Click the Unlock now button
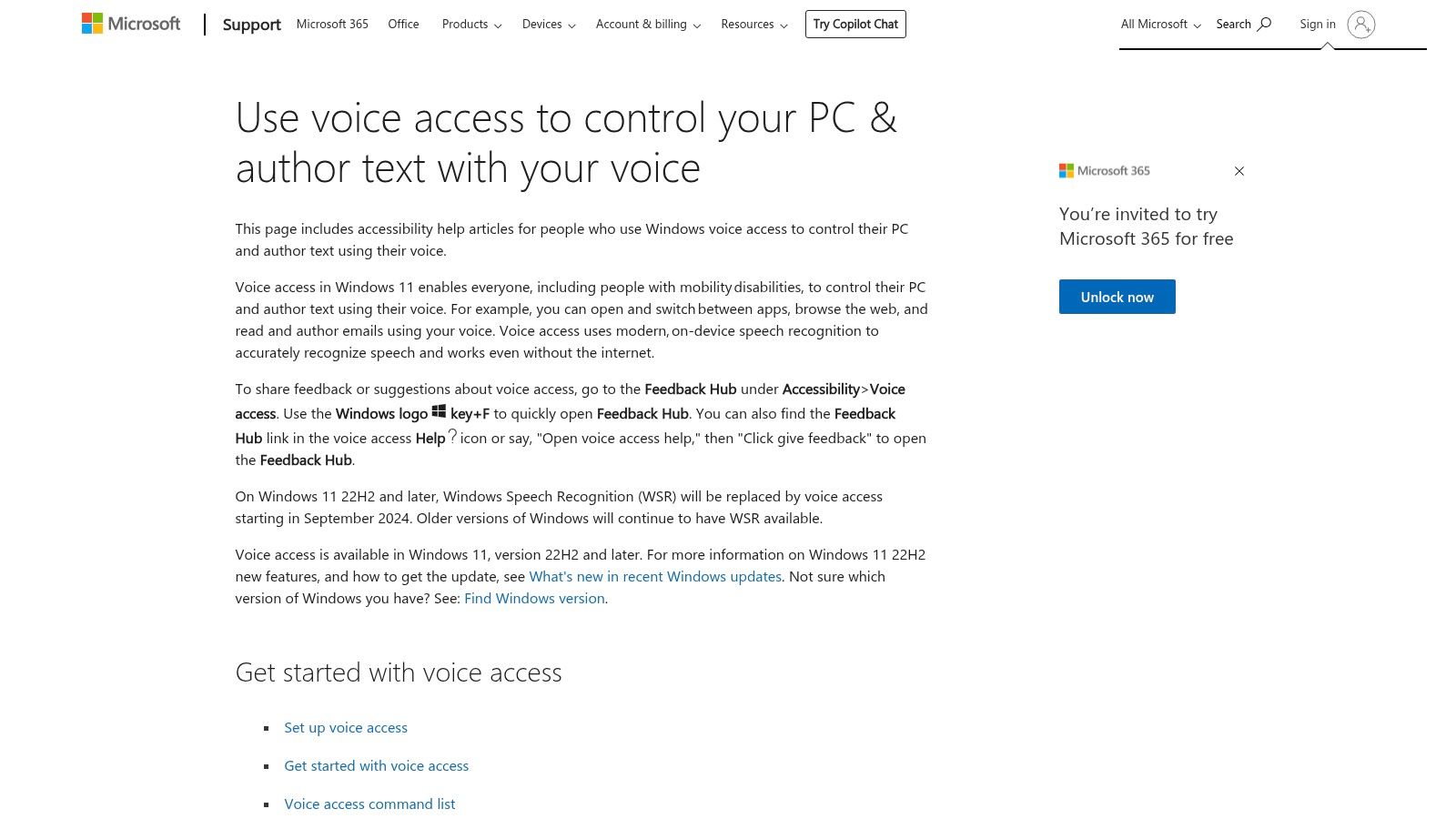Screen dimensions: 1456x819 pyautogui.click(x=1117, y=296)
